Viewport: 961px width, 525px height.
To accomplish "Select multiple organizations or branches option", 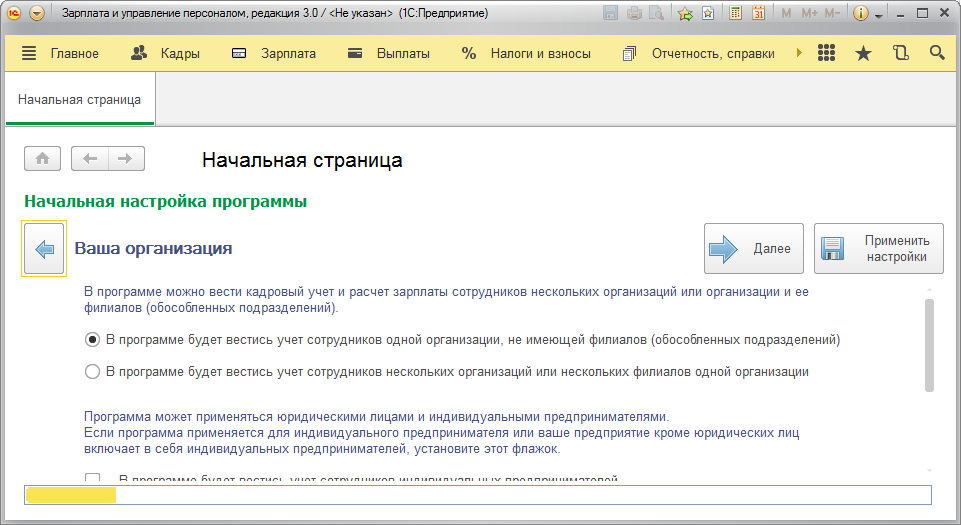I will [93, 372].
